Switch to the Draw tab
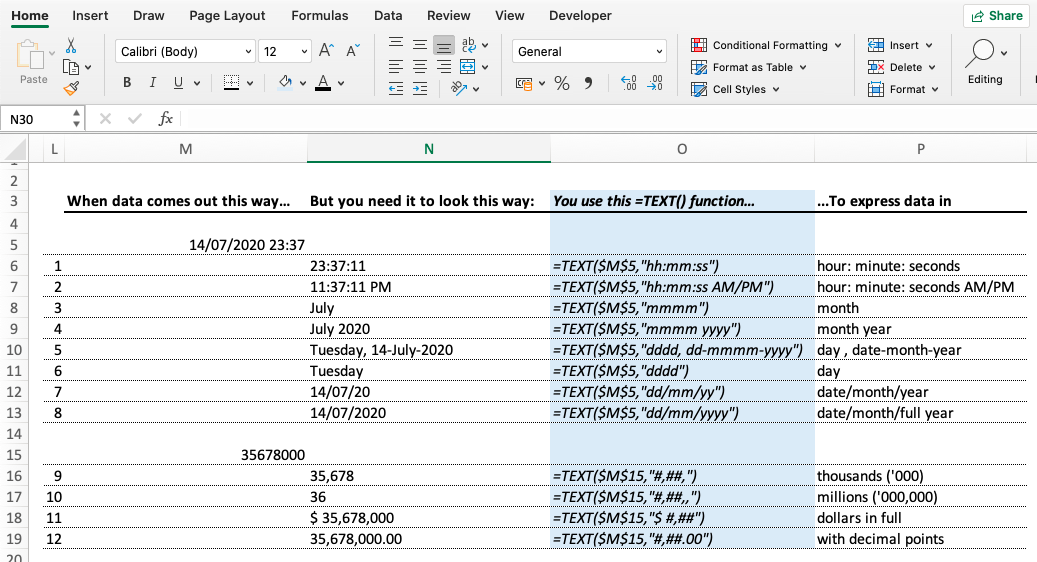Viewport: 1037px width, 562px height. click(149, 15)
